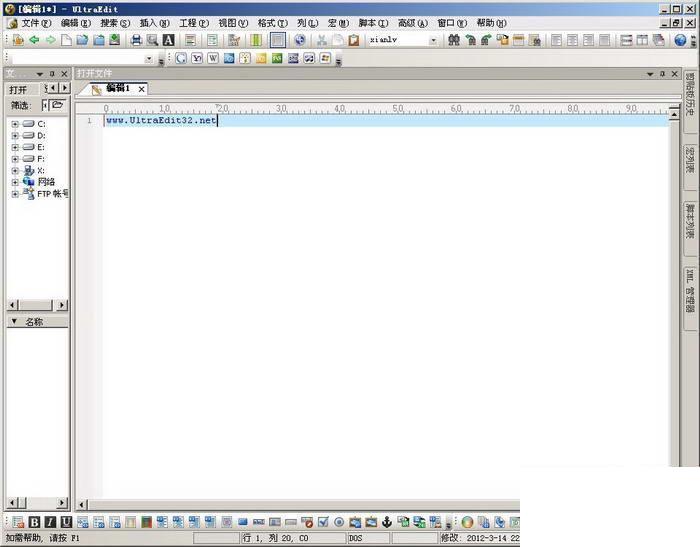Expand the 网络 (Network) node
700x547 pixels.
(x=15, y=182)
